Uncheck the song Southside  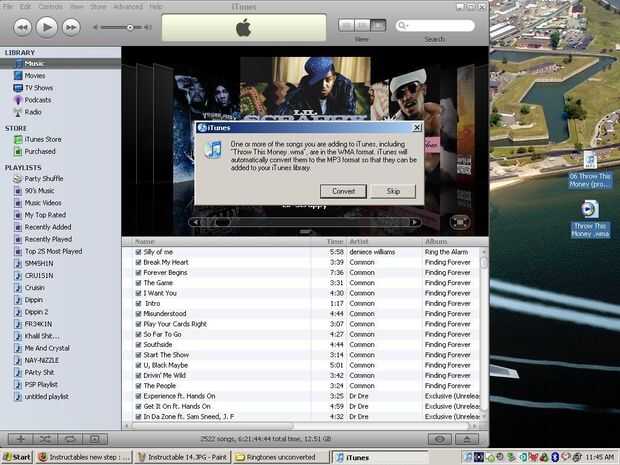[138, 344]
